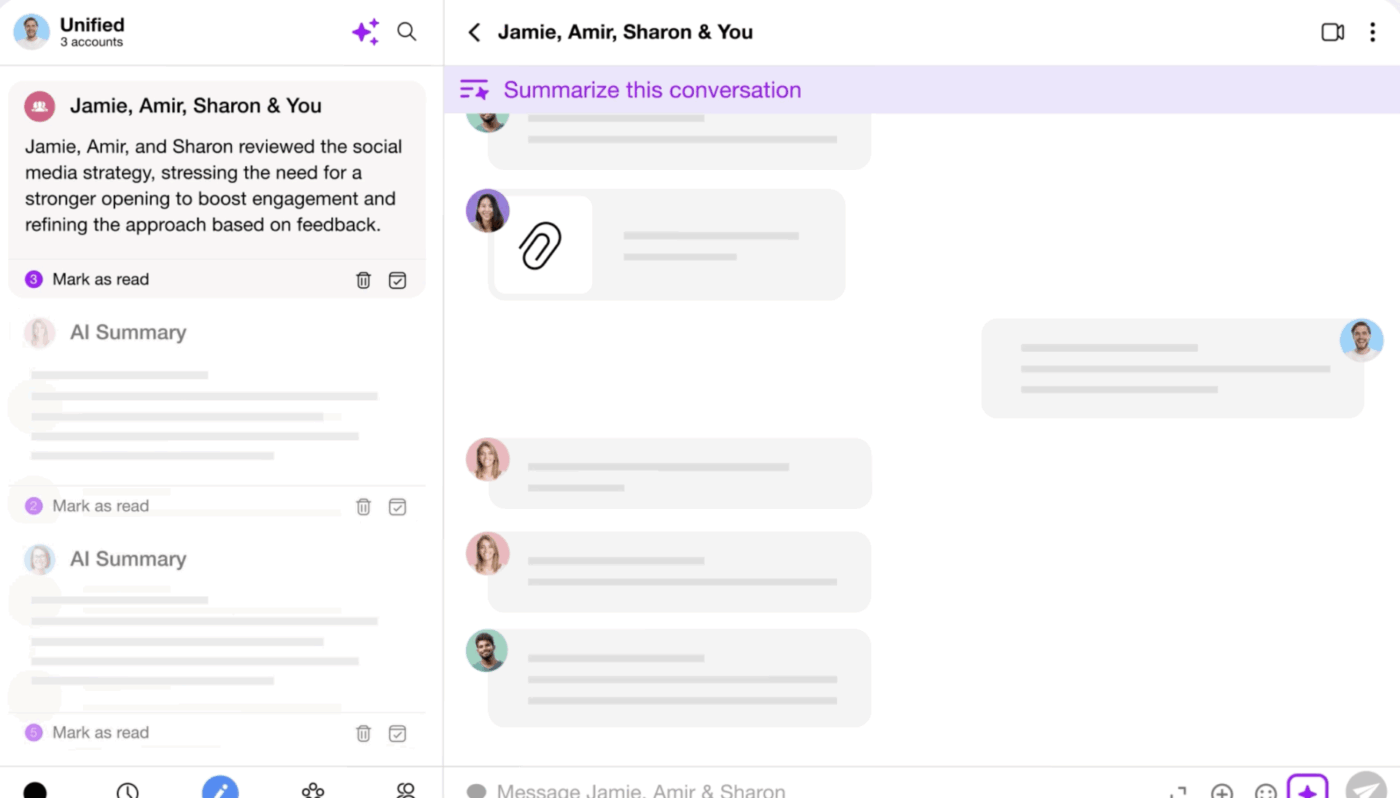Mark the conversation with 3 unread as read
The height and width of the screenshot is (798, 1400).
coord(100,280)
